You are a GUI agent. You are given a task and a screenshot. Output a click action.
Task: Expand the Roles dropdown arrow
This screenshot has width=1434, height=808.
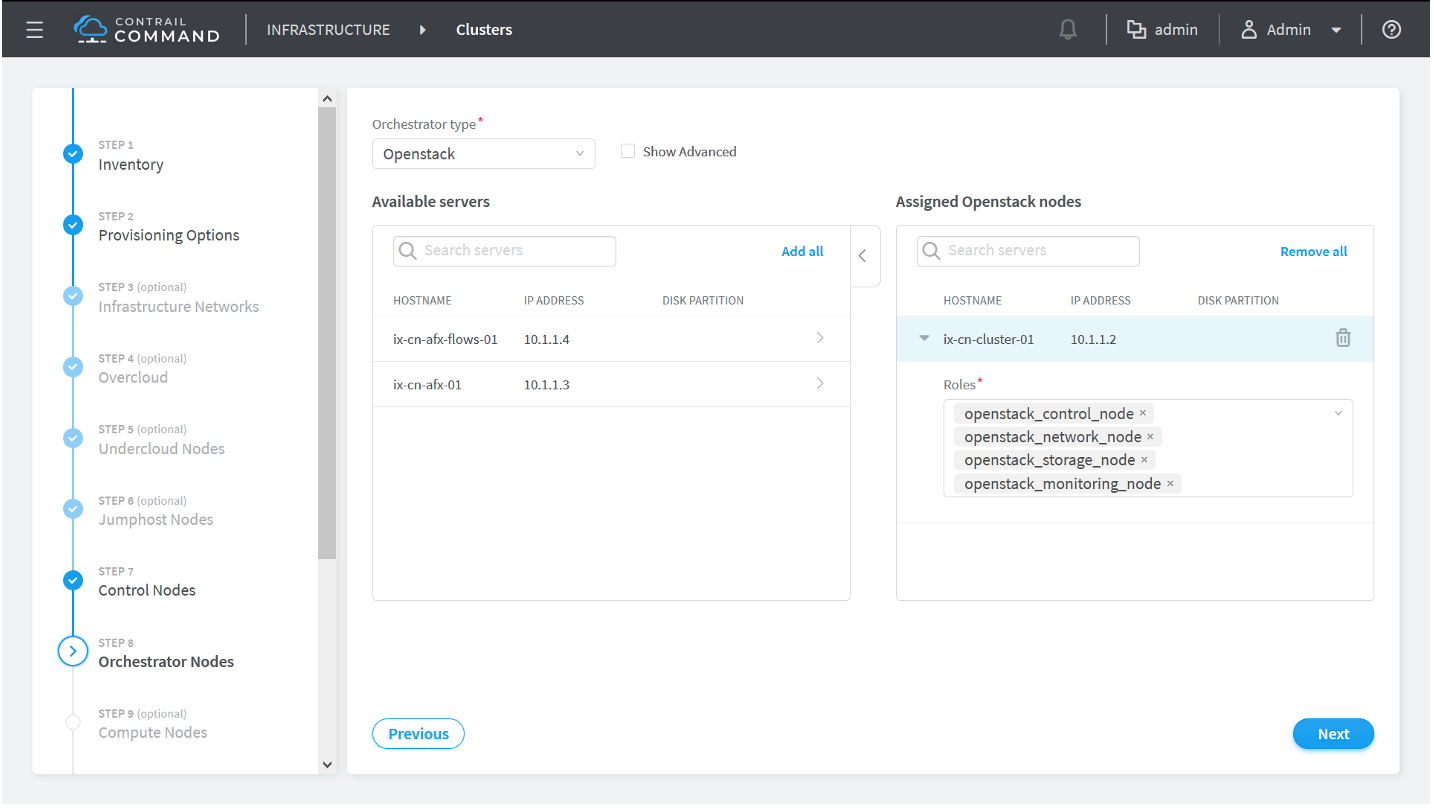click(x=1338, y=414)
